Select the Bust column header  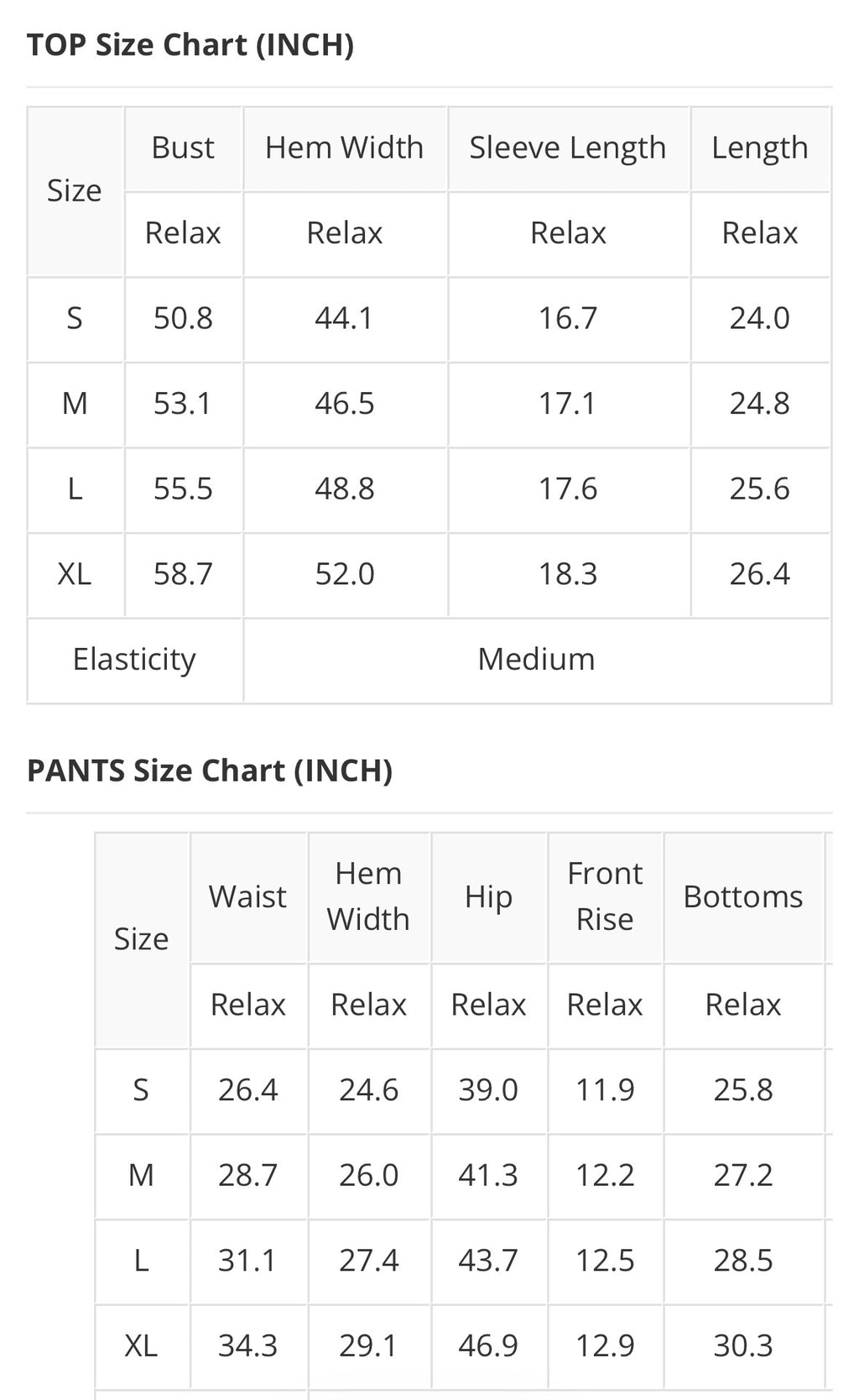click(x=183, y=148)
